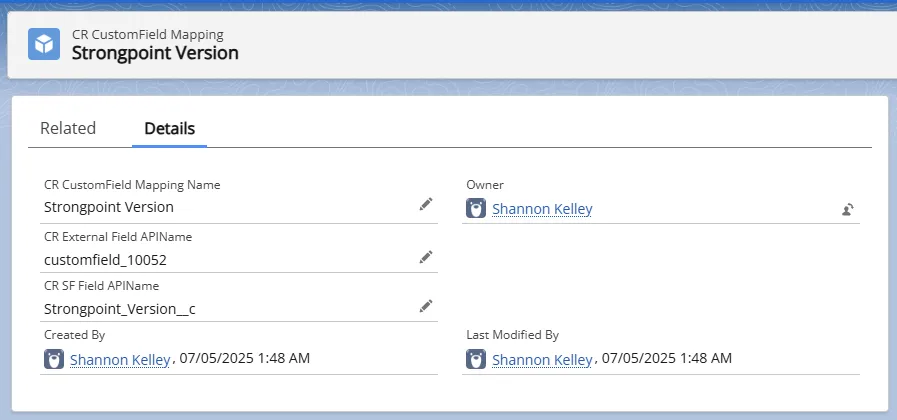Click the Last Modified By avatar icon
Viewport: 897px width, 420px height.
tap(476, 359)
